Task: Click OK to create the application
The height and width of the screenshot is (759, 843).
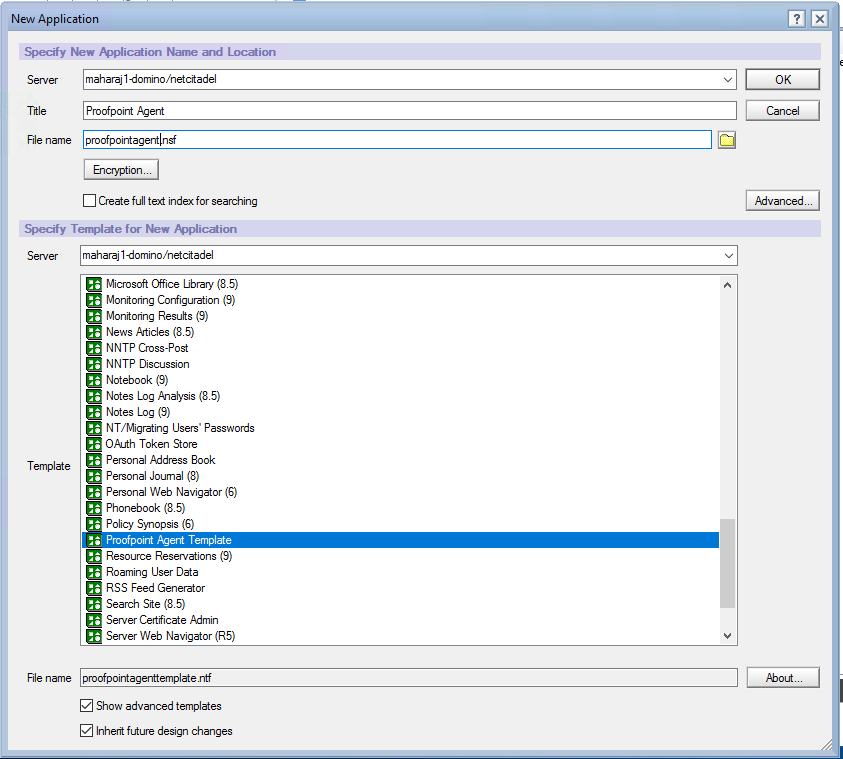Action: [783, 80]
